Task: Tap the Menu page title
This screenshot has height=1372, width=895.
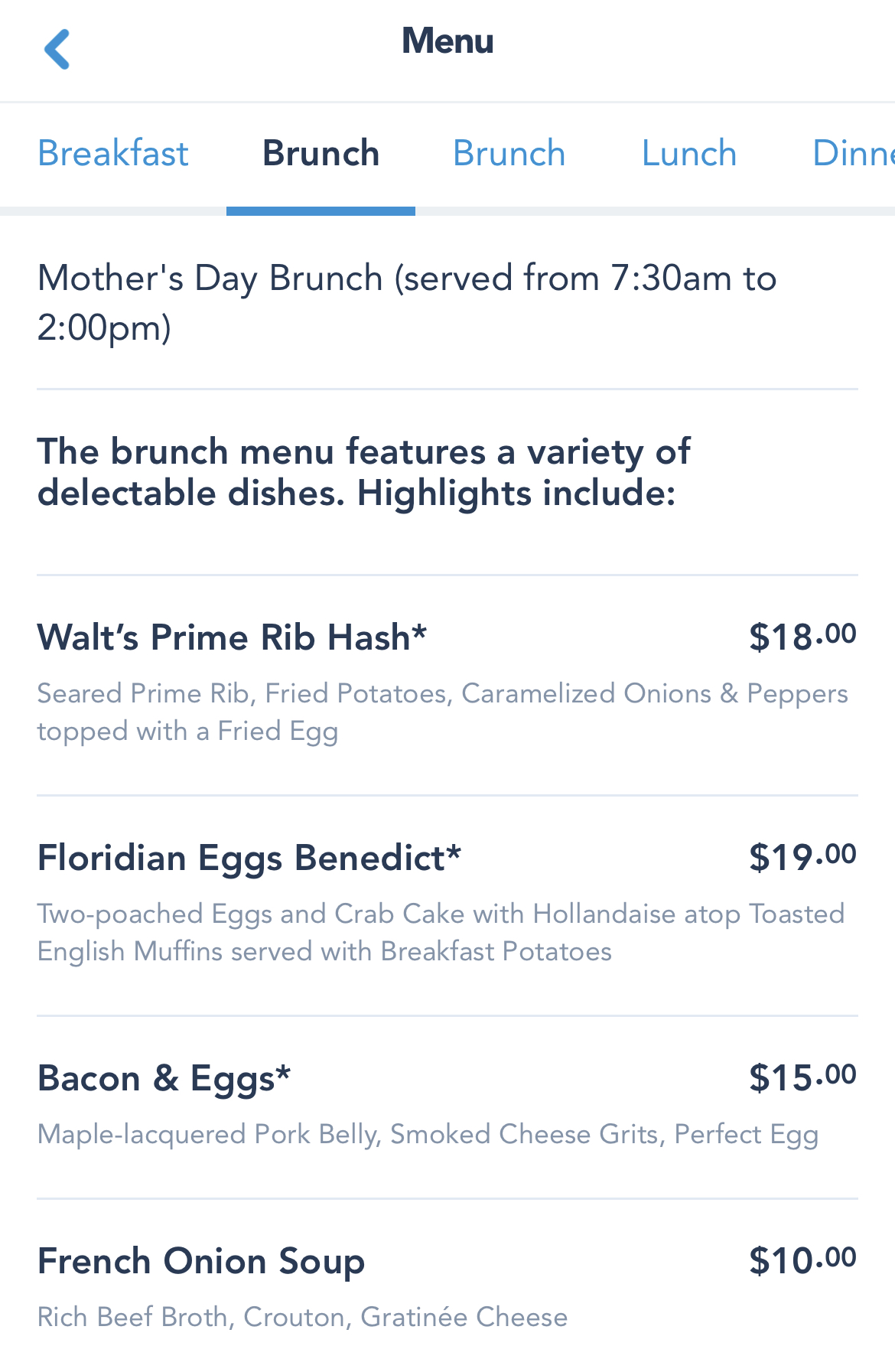Action: pyautogui.click(x=447, y=41)
